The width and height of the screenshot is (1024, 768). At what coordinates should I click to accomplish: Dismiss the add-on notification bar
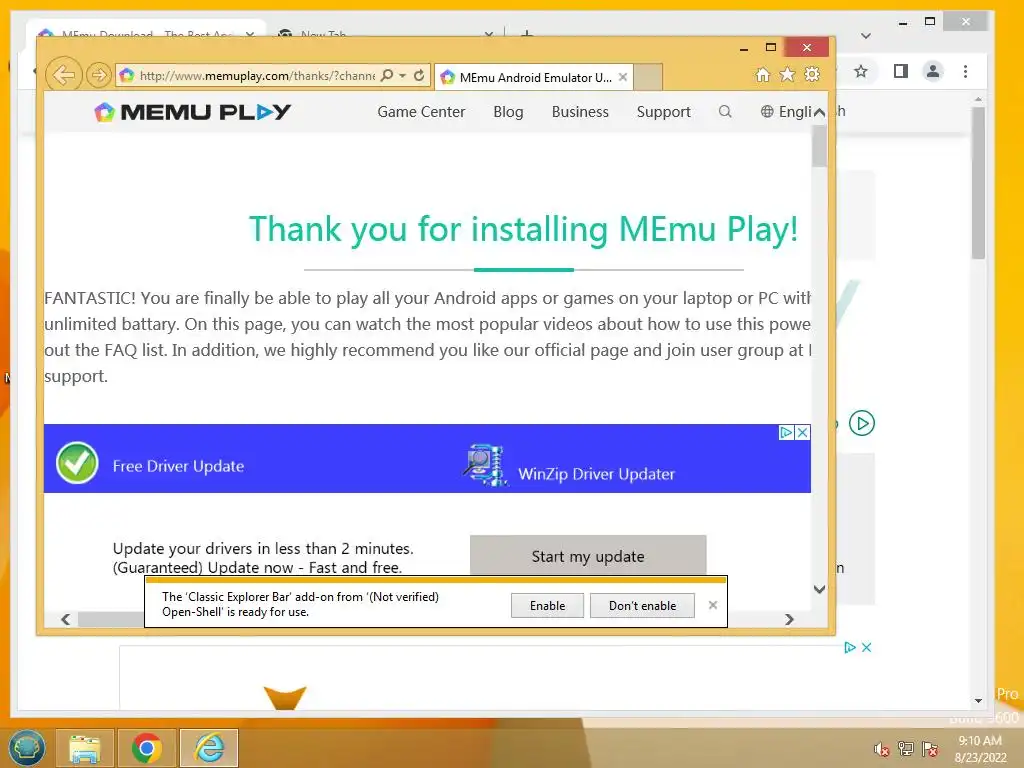point(713,605)
